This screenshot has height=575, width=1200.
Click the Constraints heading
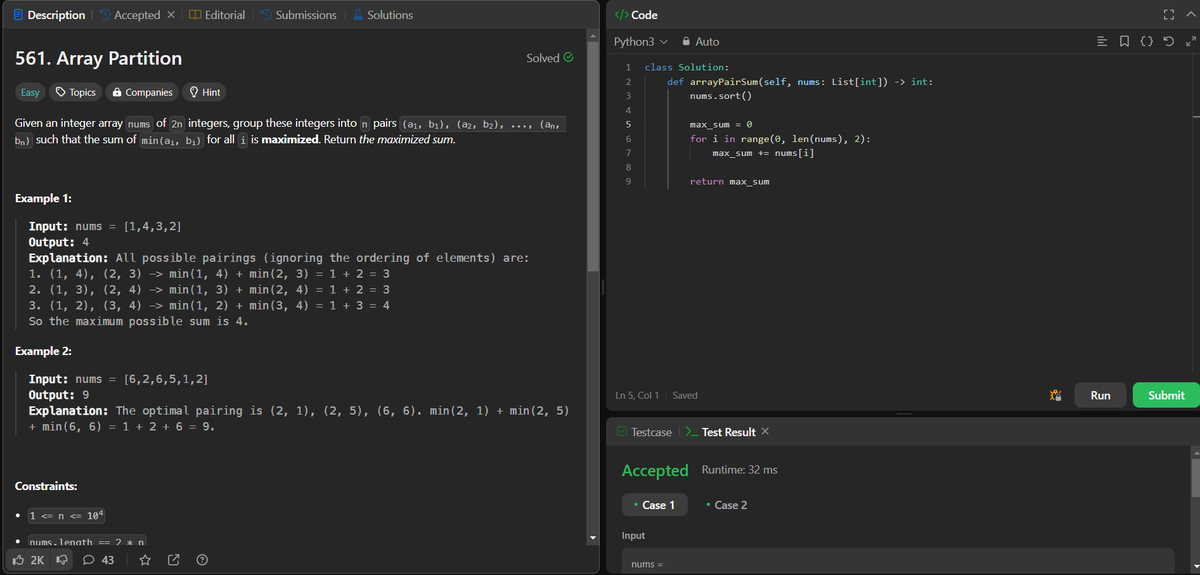tap(46, 486)
